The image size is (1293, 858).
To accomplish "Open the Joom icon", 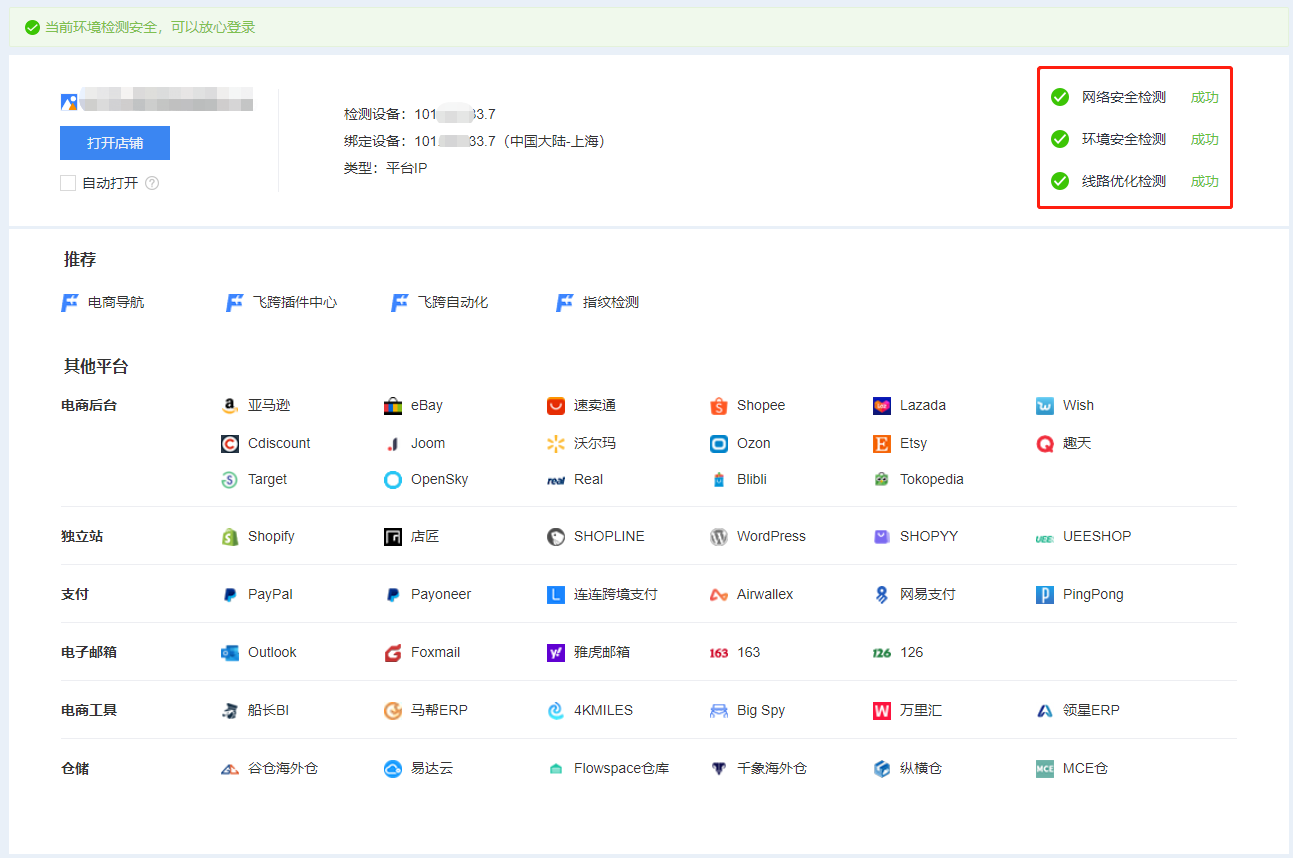I will (393, 443).
